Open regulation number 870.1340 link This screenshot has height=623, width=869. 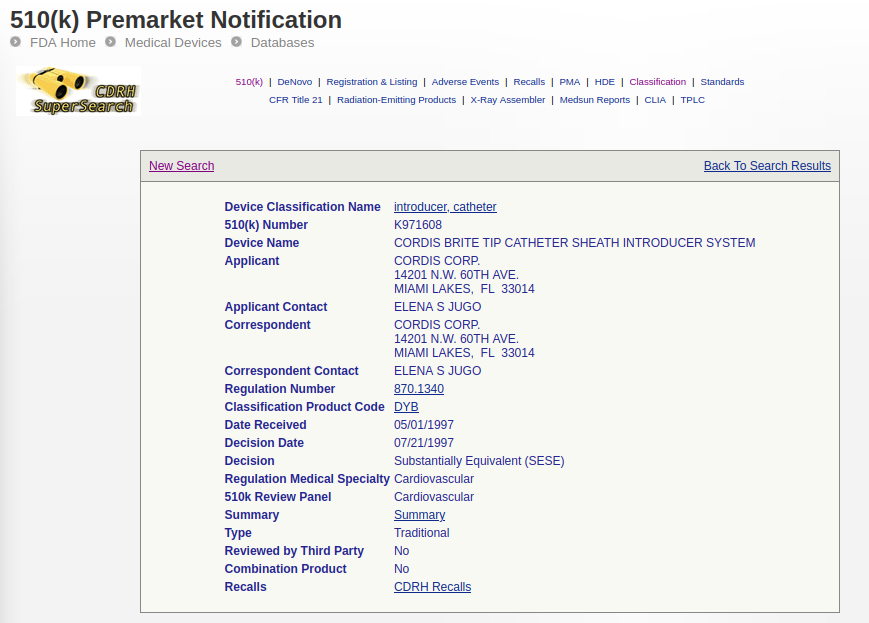pos(419,389)
